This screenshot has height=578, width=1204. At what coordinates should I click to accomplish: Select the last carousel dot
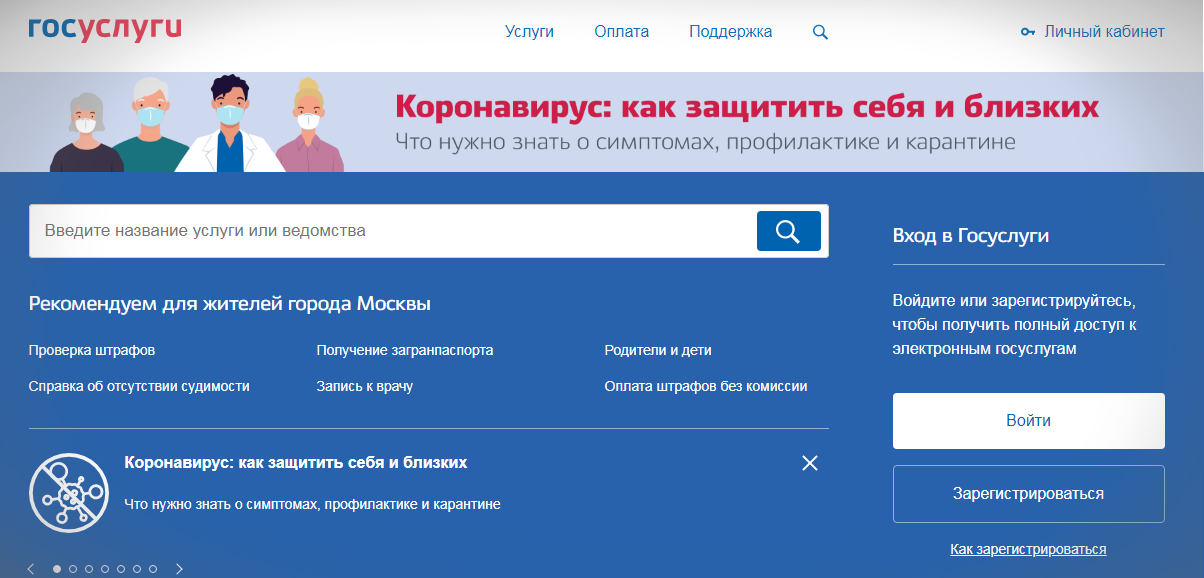[153, 569]
